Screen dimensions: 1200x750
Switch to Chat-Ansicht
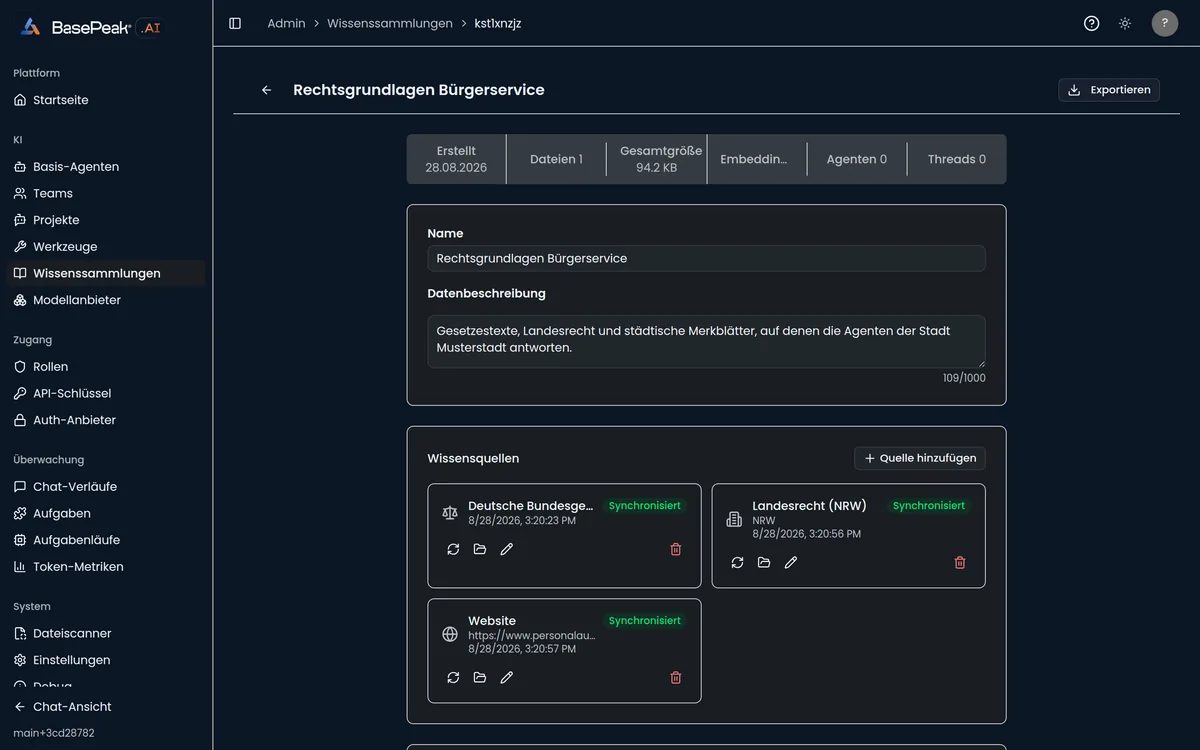[x=106, y=707]
